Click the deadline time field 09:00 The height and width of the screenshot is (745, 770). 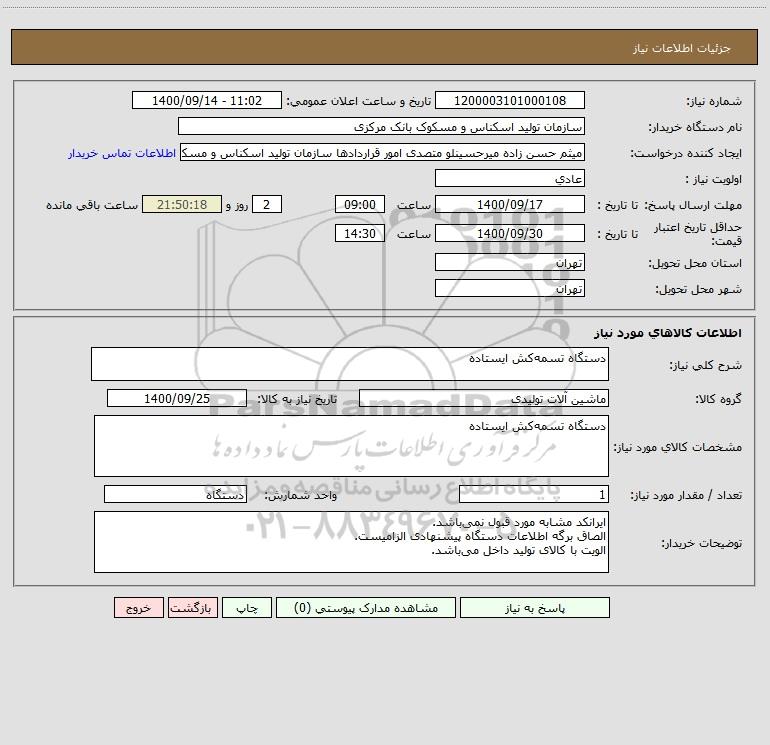click(x=359, y=204)
